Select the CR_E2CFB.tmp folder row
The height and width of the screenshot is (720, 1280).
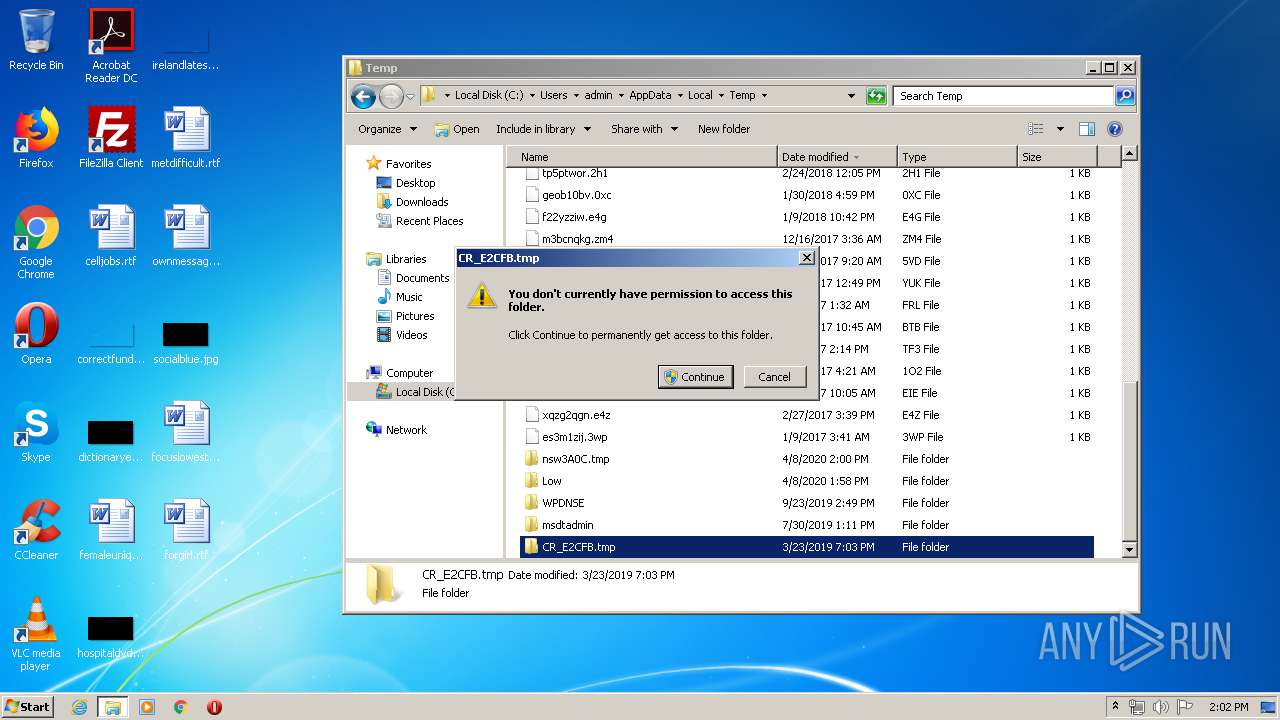click(807, 547)
